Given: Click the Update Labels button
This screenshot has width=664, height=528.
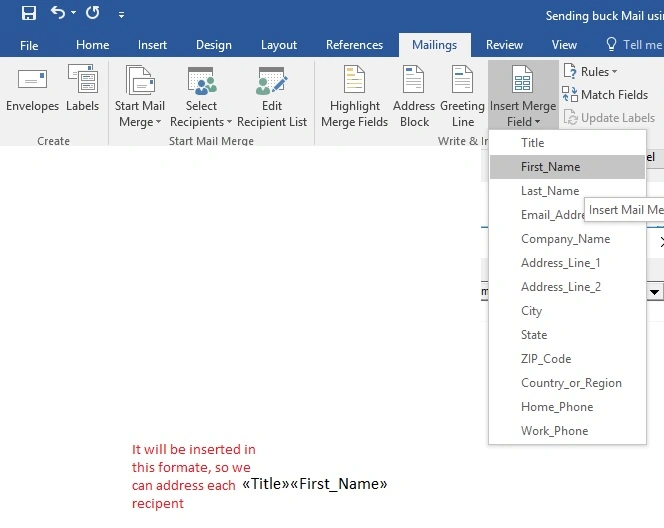Looking at the screenshot, I should click(609, 117).
